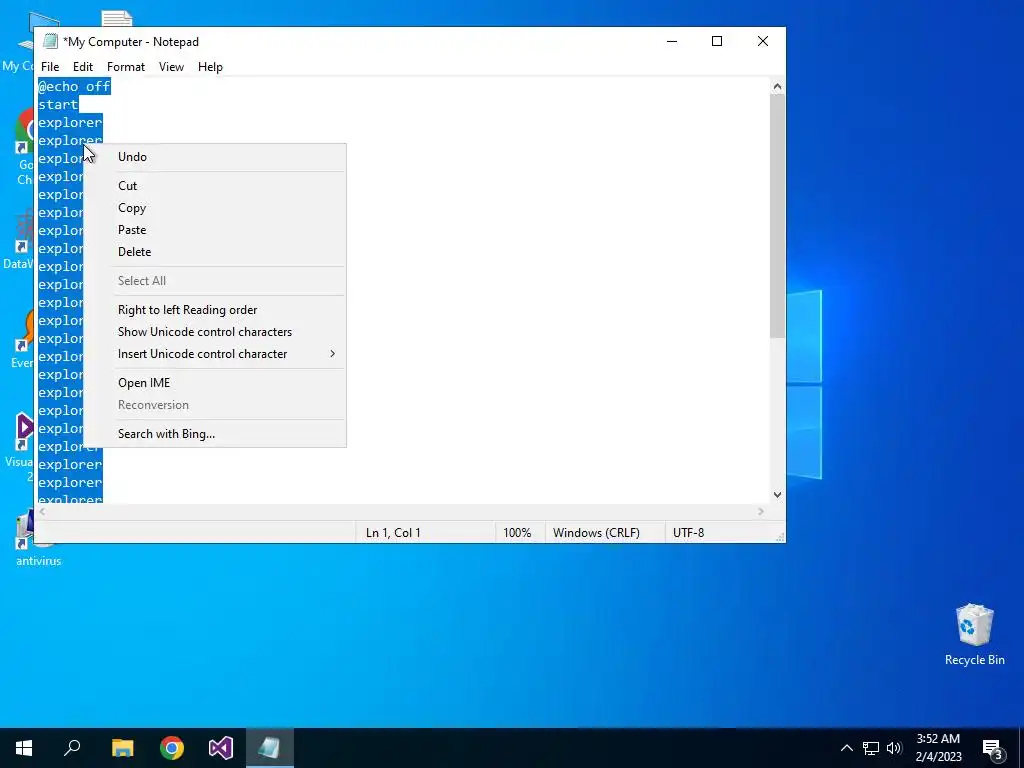The width and height of the screenshot is (1024, 768).
Task: Open the volume speaker tray icon
Action: [x=894, y=748]
